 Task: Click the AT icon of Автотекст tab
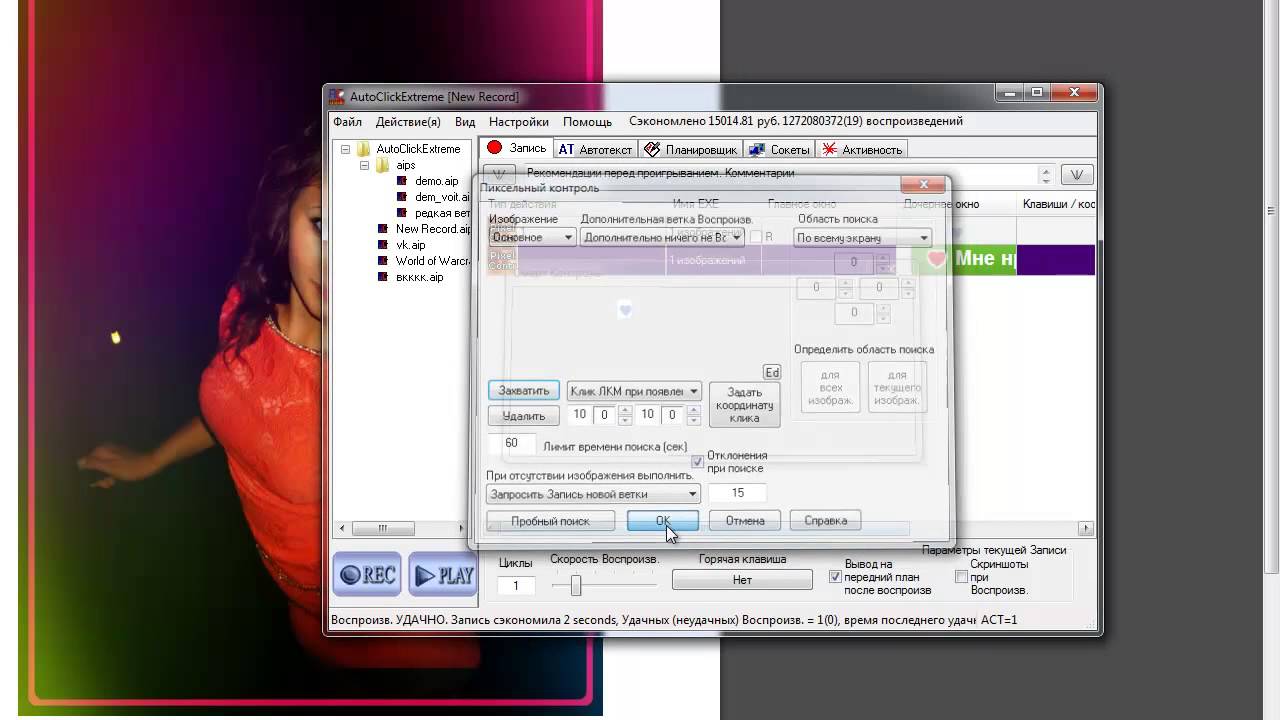pyautogui.click(x=566, y=150)
